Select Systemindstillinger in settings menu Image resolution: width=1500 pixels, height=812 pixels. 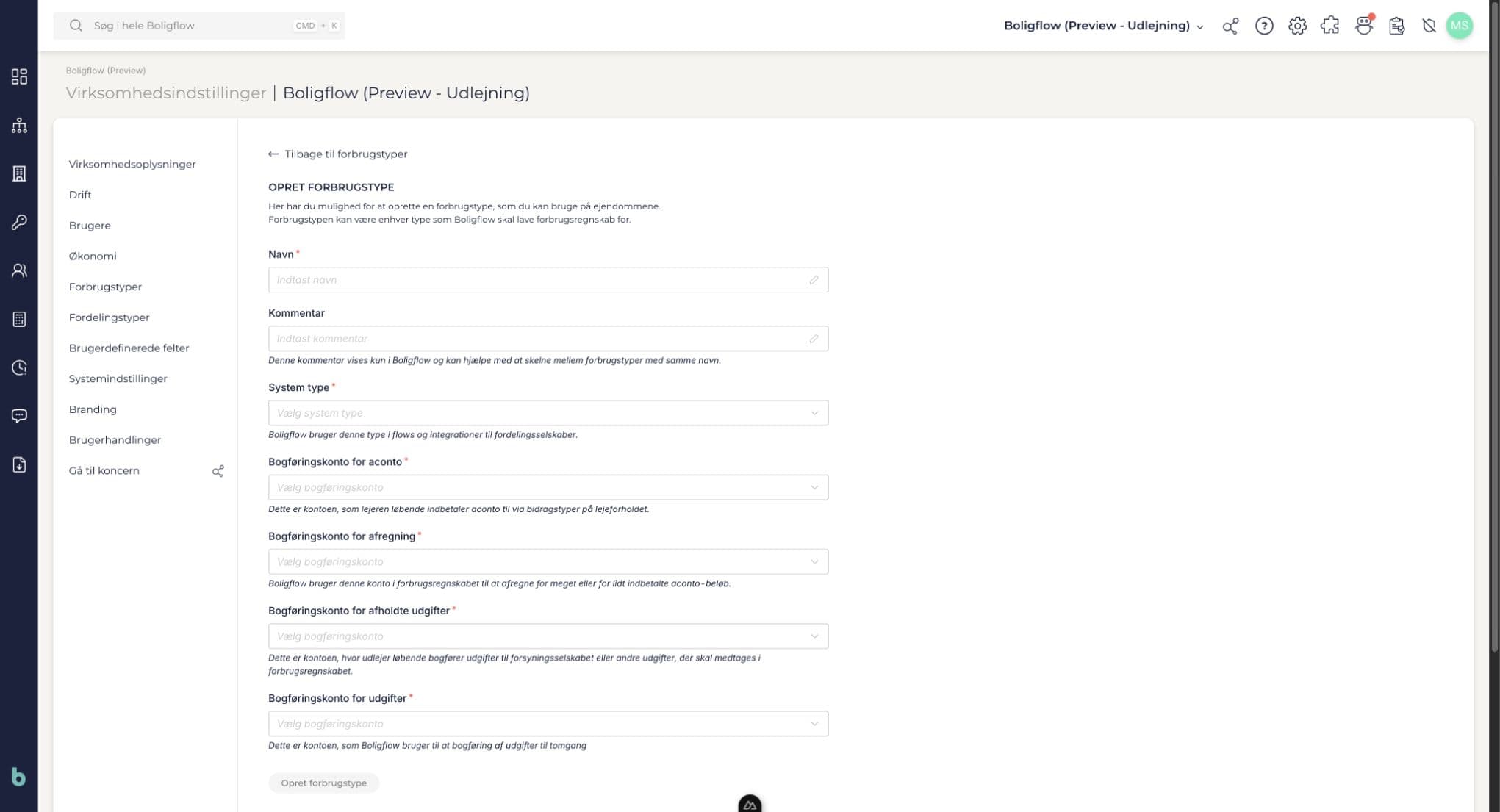[118, 378]
